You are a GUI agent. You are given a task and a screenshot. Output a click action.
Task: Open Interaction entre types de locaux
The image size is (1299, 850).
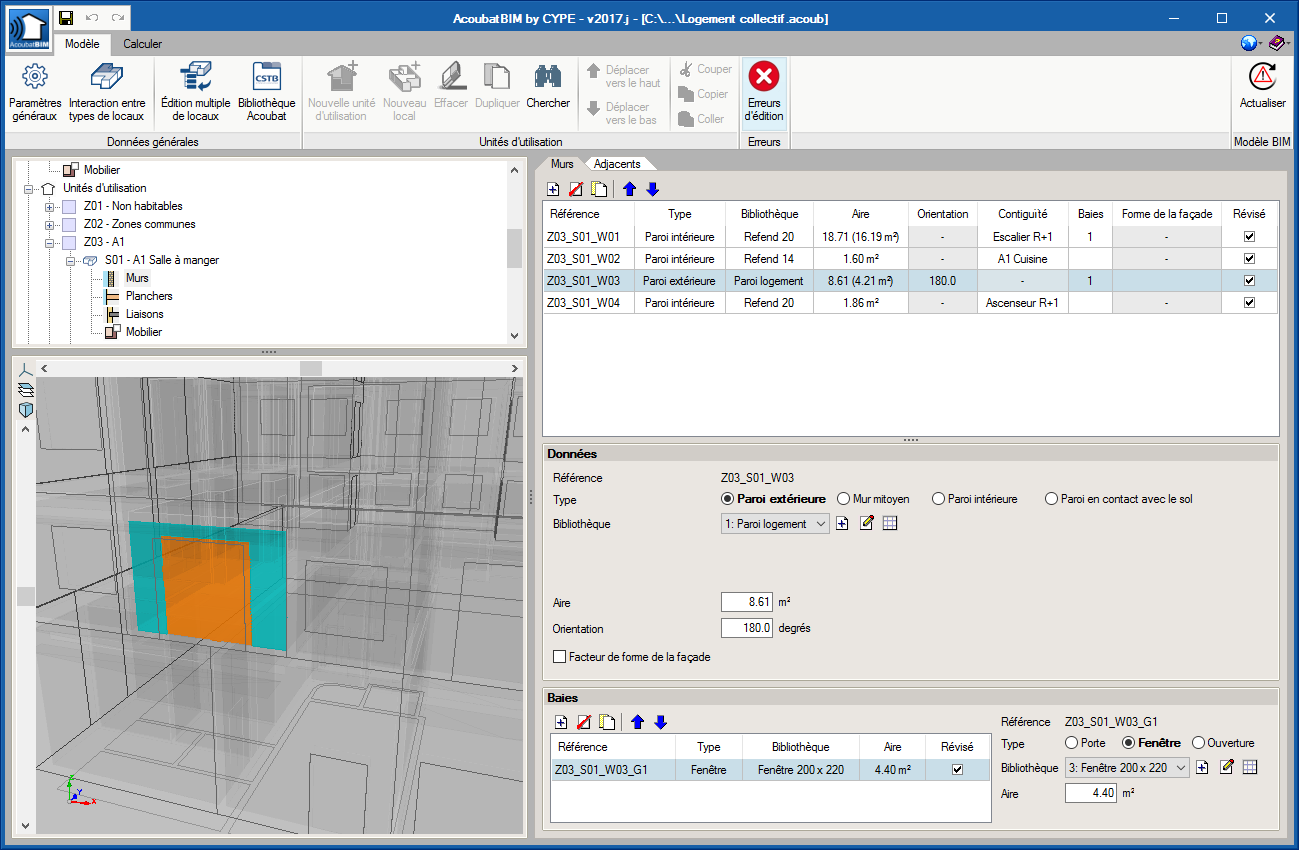106,77
